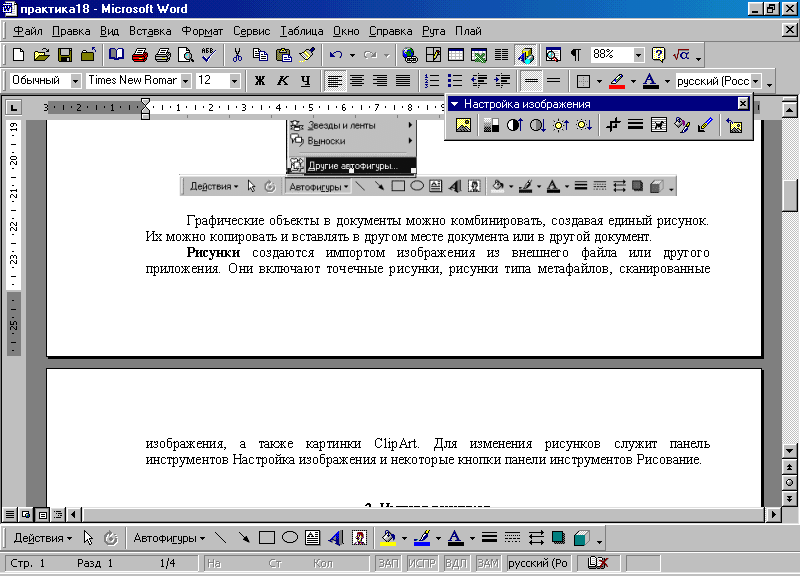Print the document with the printer icon
The image size is (800, 576).
(x=163, y=55)
